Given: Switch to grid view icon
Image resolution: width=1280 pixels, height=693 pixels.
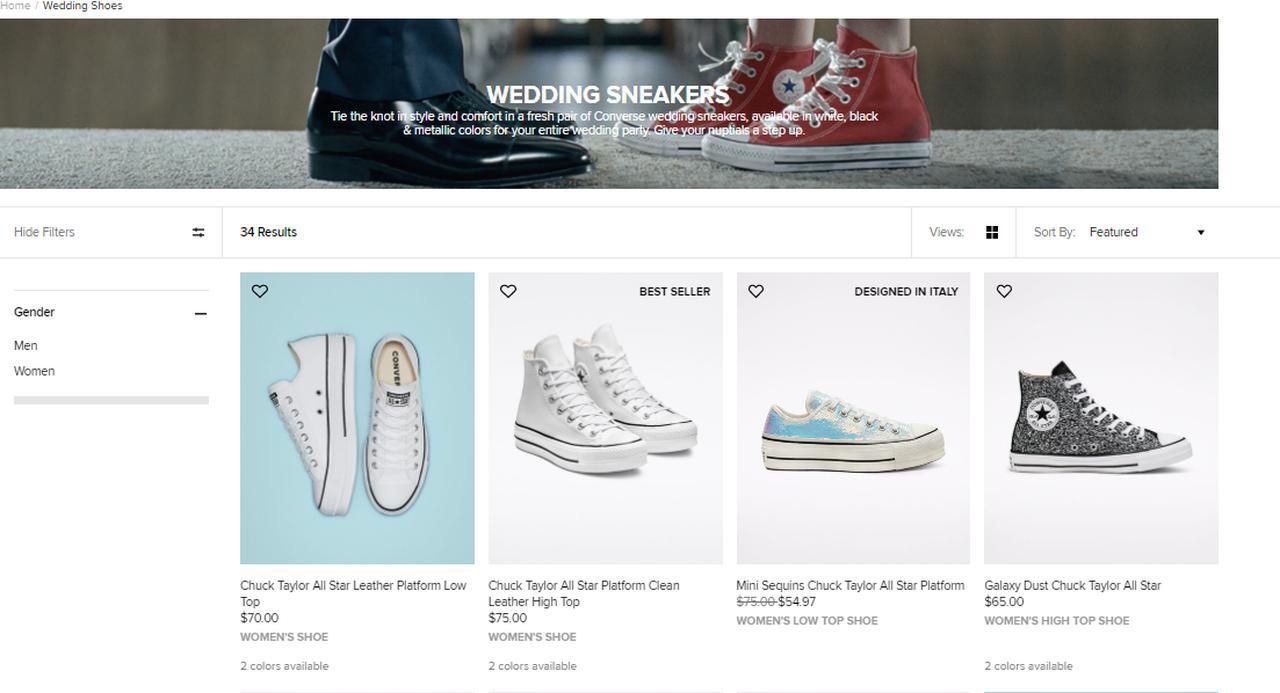Looking at the screenshot, I should pos(992,232).
